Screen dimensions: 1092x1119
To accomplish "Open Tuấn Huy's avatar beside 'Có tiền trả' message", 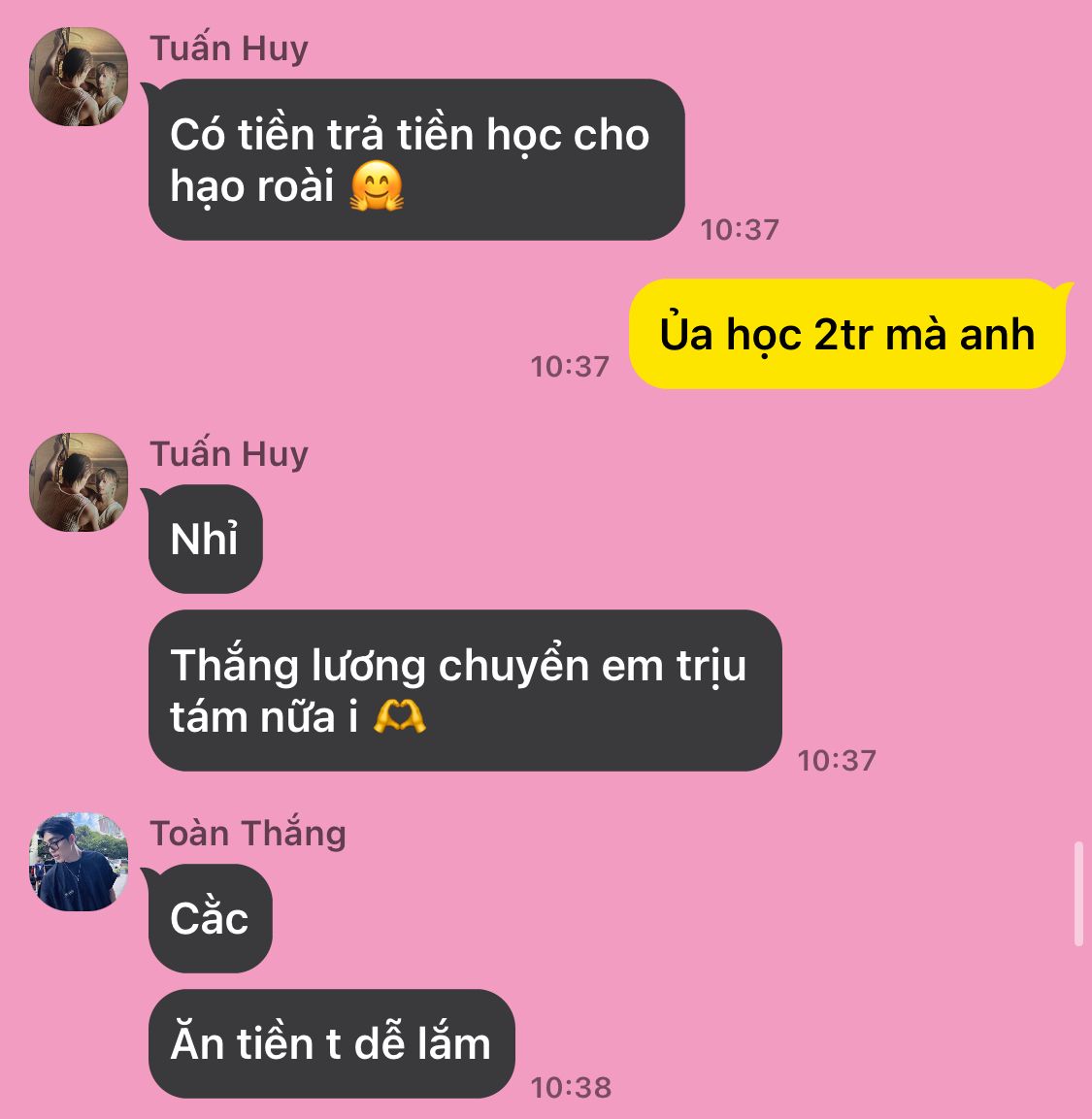I will click(x=79, y=77).
